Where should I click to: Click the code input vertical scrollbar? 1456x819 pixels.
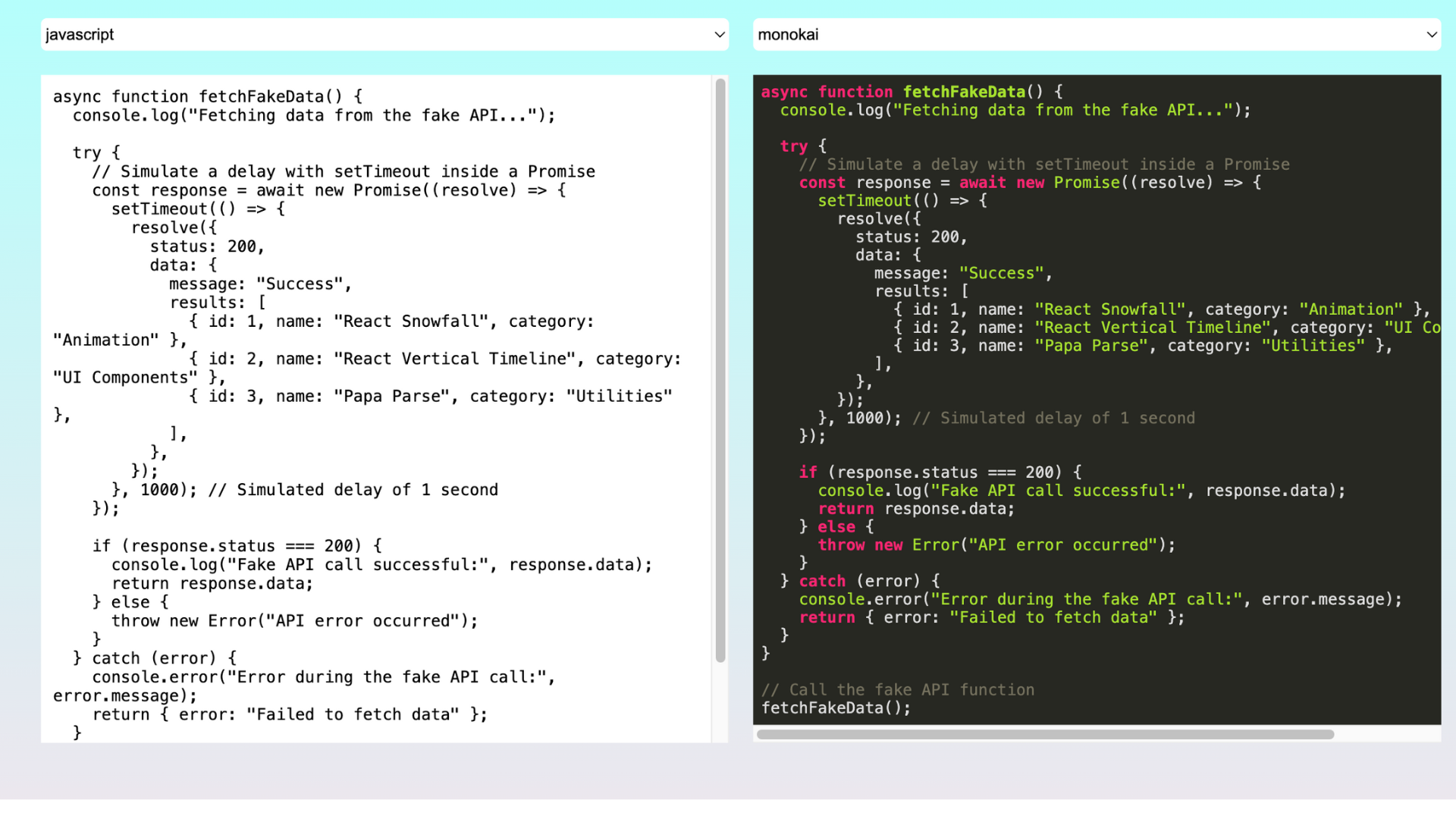click(720, 370)
